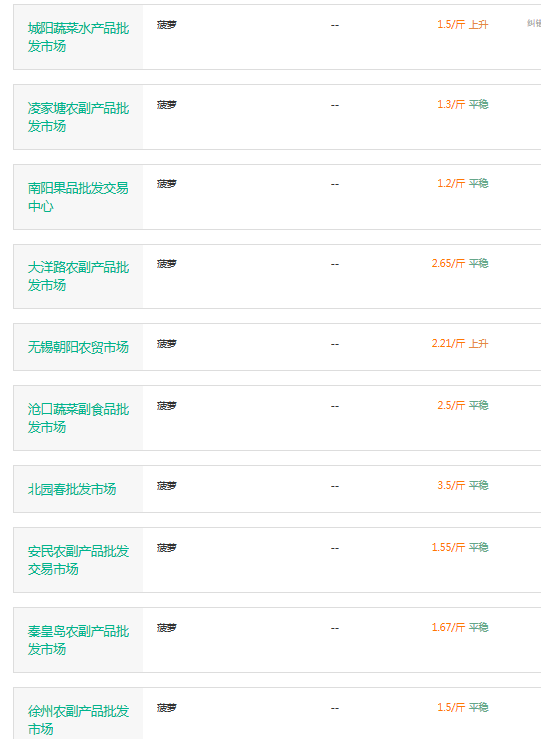Open the 城阳蔬菜水产品批发市场 market link
The image size is (541, 739).
pos(78,37)
